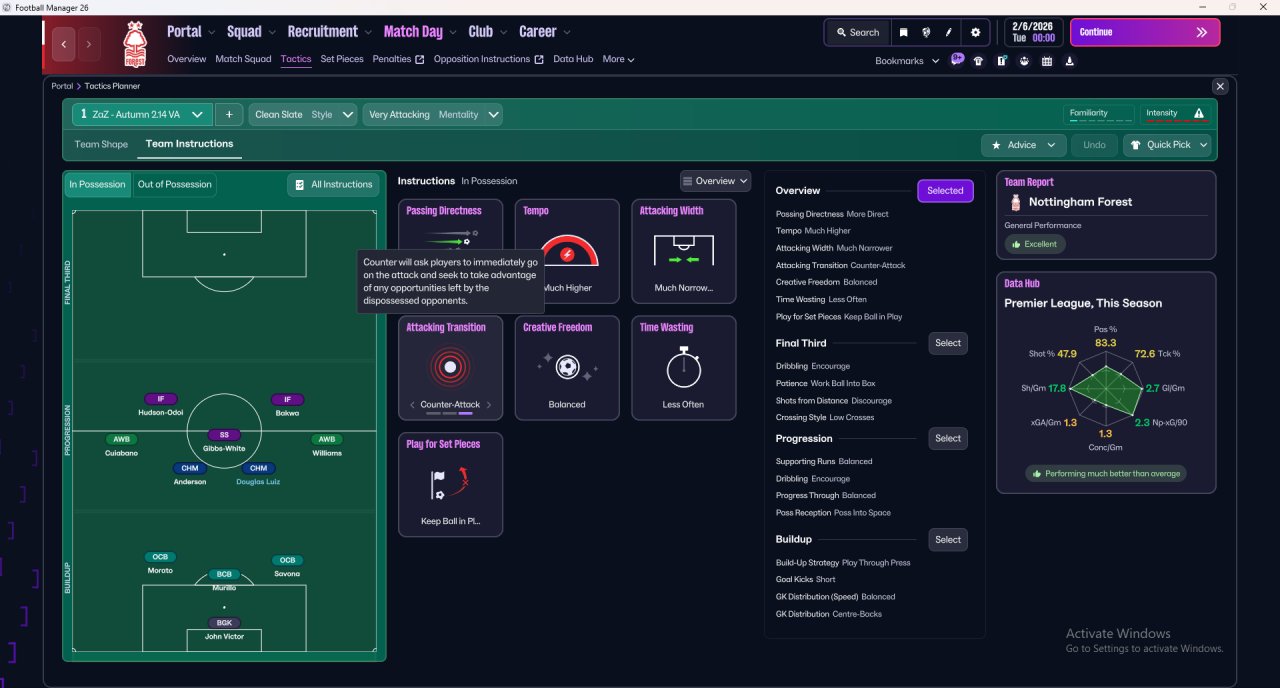Expand the Squad menu
The image size is (1280, 688).
click(x=251, y=32)
